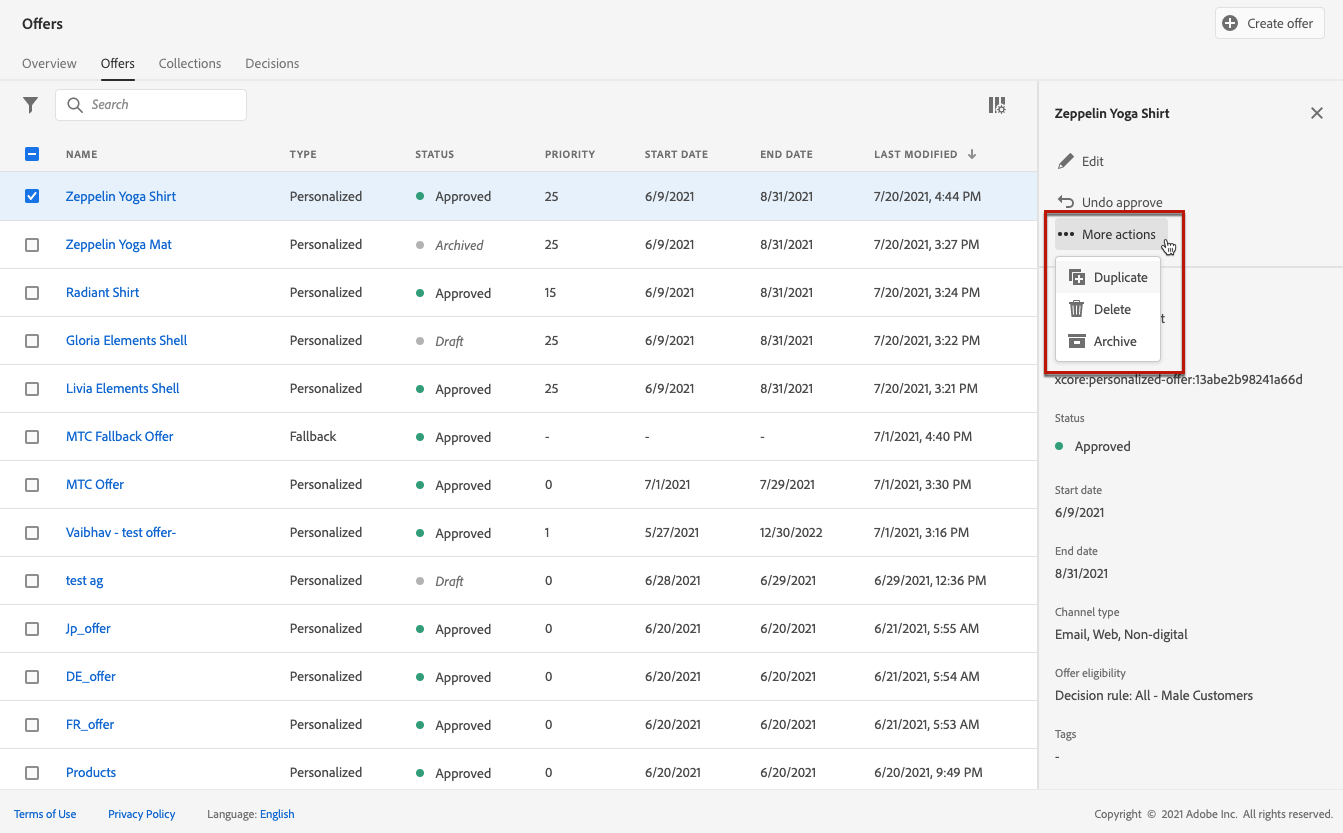Click the Edit pencil icon

[x=1067, y=161]
